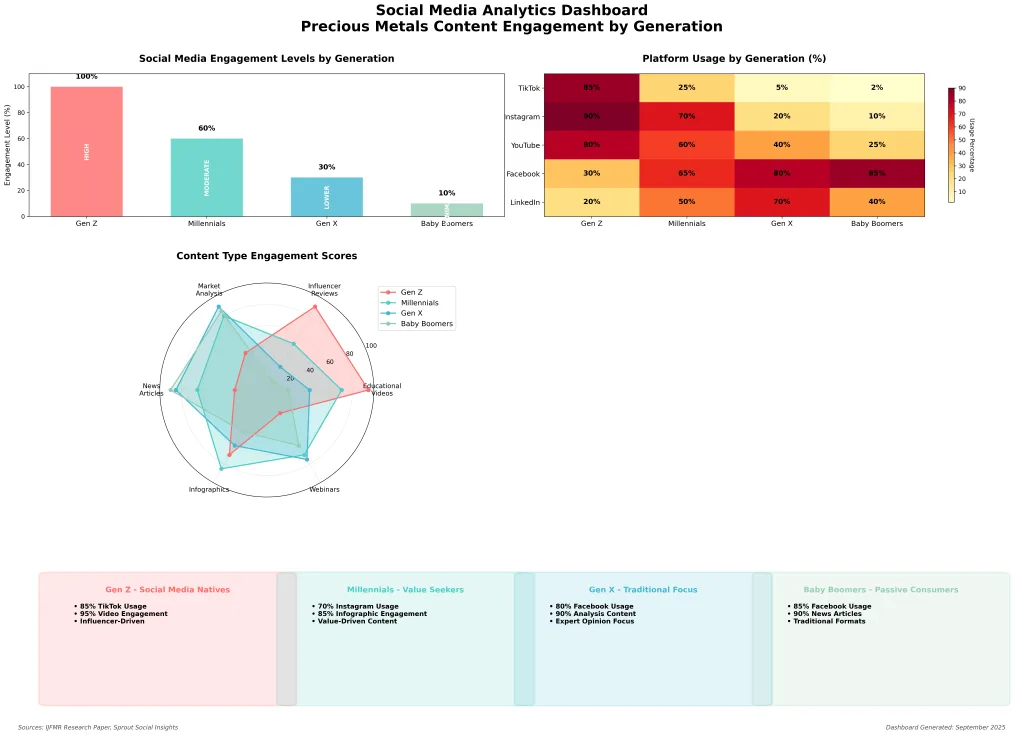Click the Baby Boomers legend marker
Viewport: 1024px width, 735px height.
pyautogui.click(x=389, y=324)
